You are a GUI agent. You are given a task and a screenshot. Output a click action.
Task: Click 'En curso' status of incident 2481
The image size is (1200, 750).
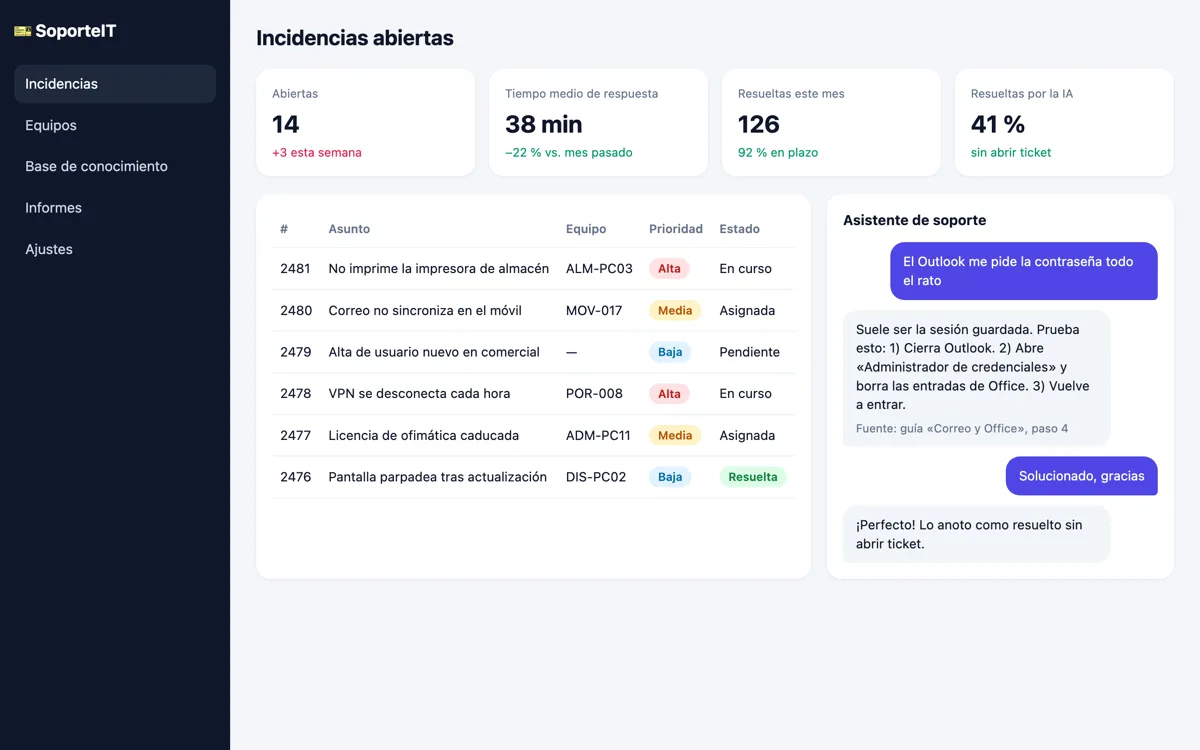(x=746, y=269)
